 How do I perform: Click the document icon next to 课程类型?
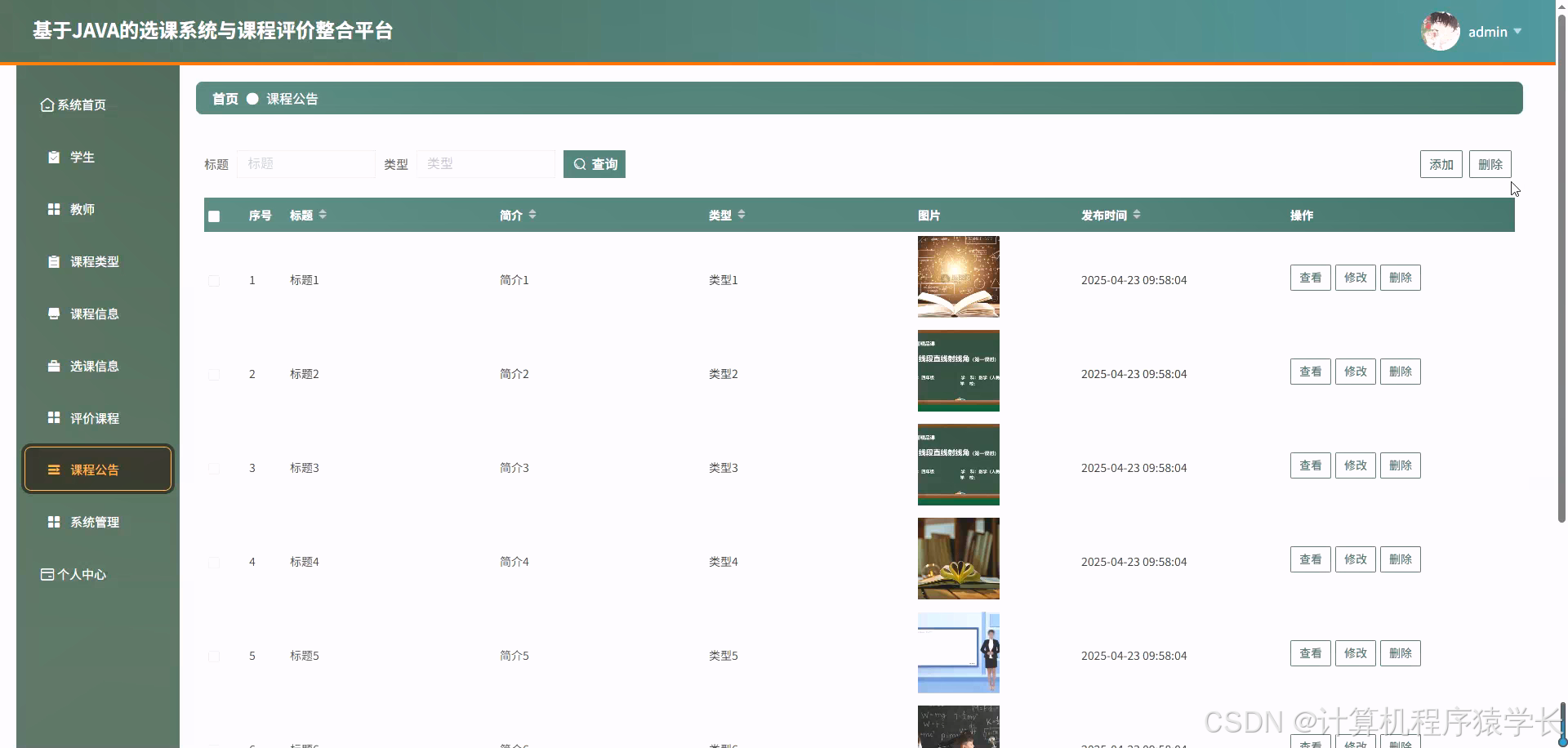[x=54, y=261]
